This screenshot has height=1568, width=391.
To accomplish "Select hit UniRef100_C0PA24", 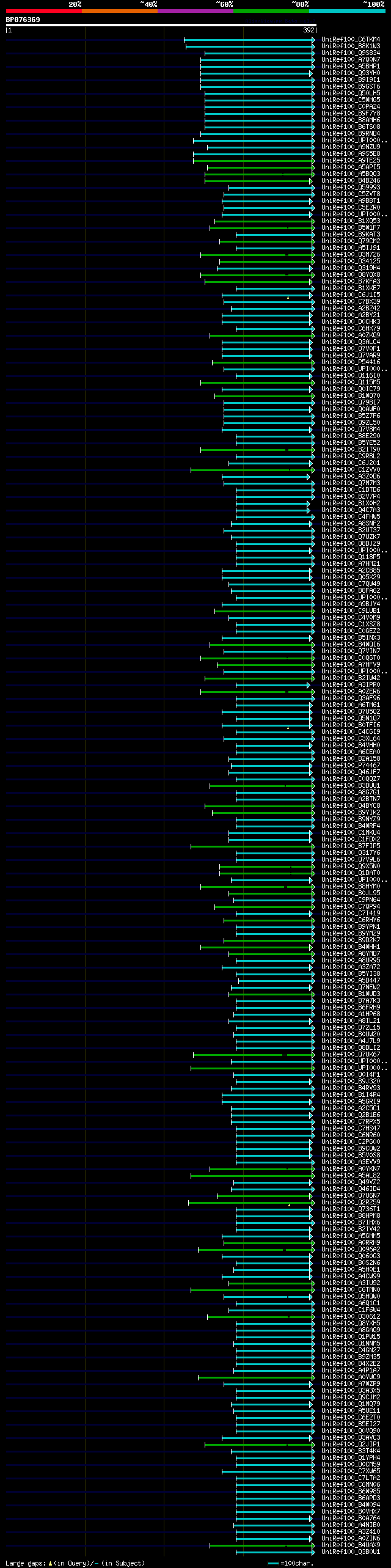I will (351, 107).
